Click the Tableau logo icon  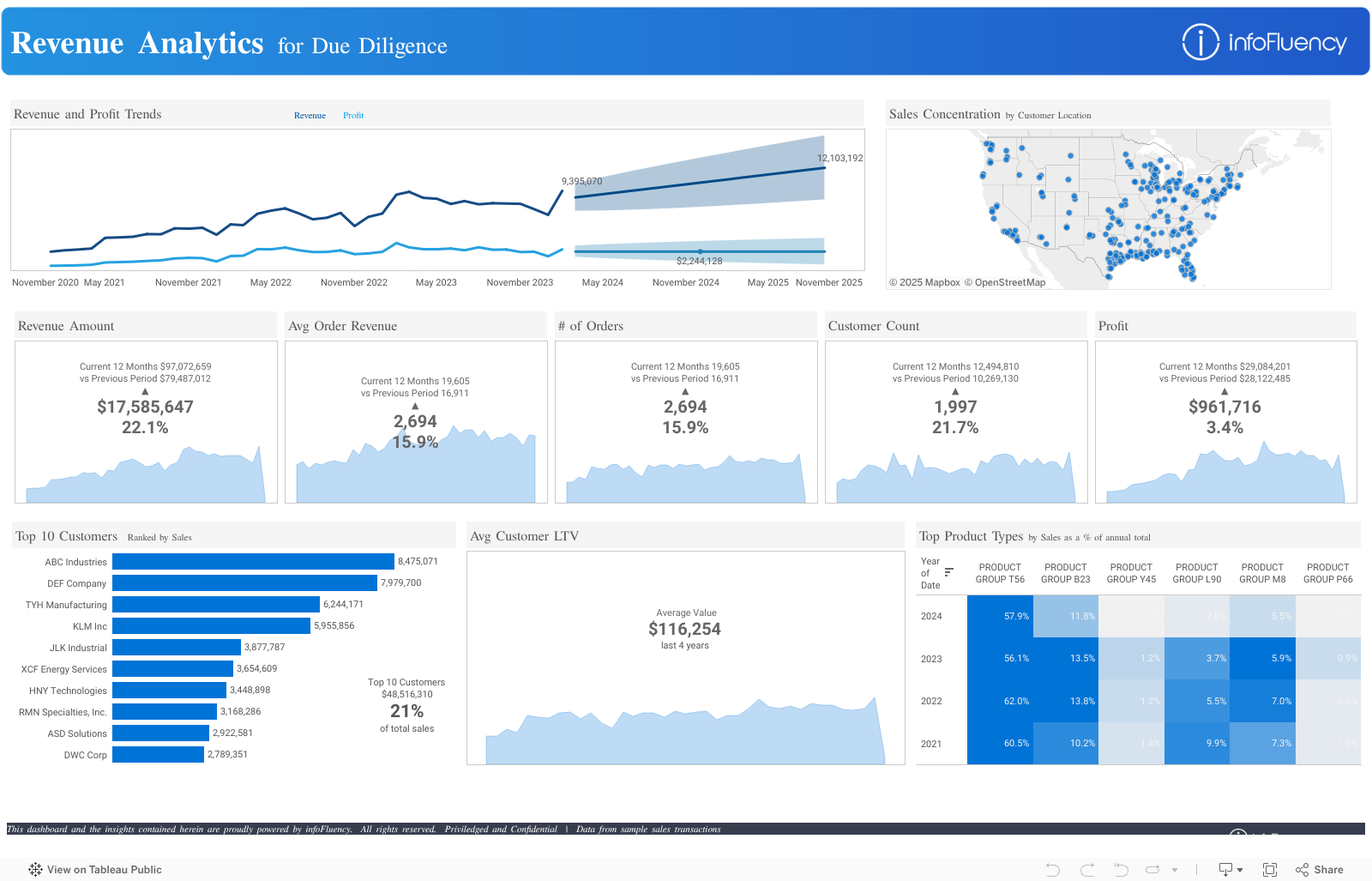35,870
